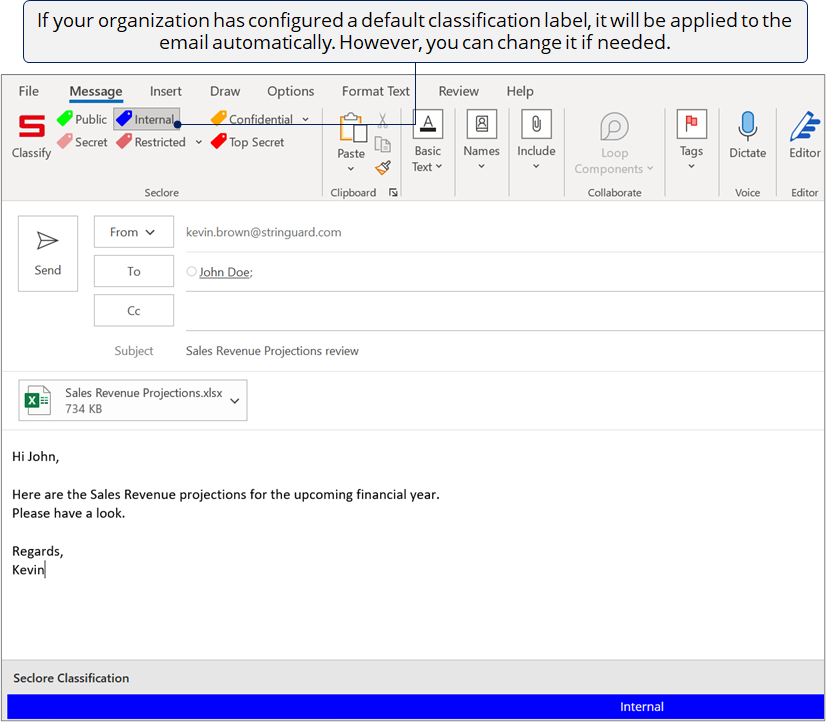Switch to the Format Text tab
The width and height of the screenshot is (826, 722).
(376, 91)
